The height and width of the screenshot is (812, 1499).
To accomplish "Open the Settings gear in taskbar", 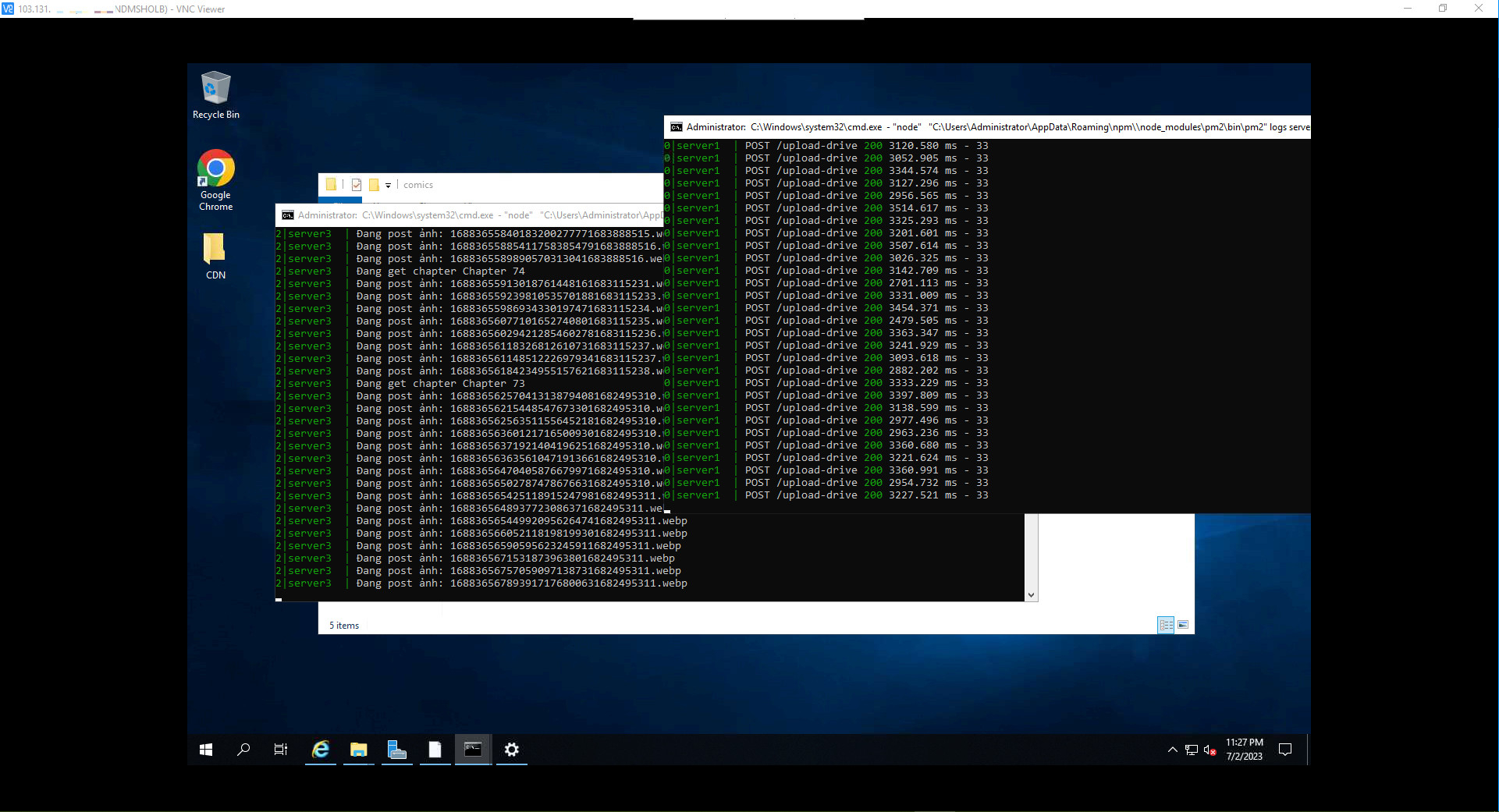I will click(x=511, y=750).
